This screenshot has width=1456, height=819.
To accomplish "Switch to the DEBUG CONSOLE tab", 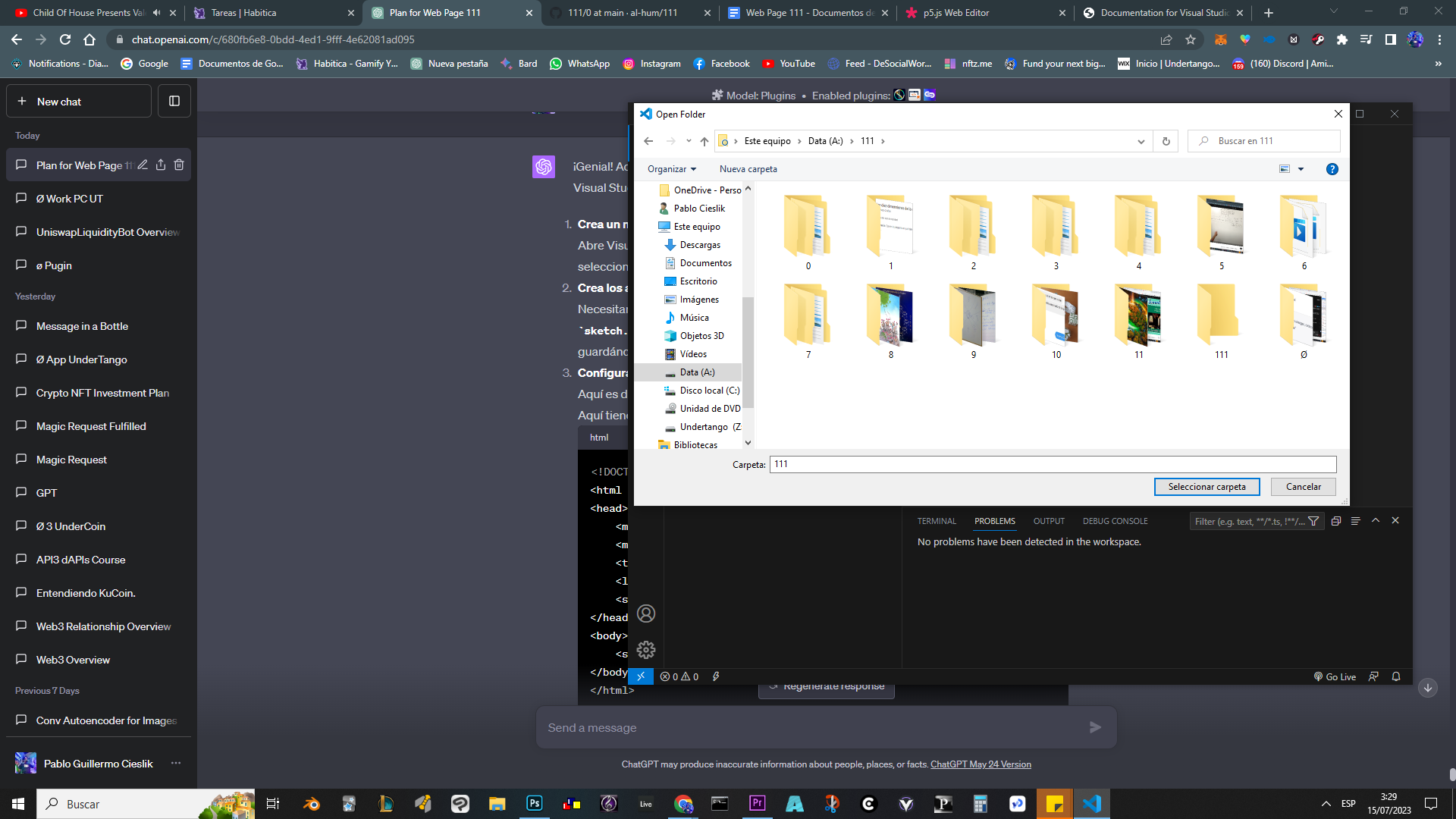I will pyautogui.click(x=1115, y=521).
